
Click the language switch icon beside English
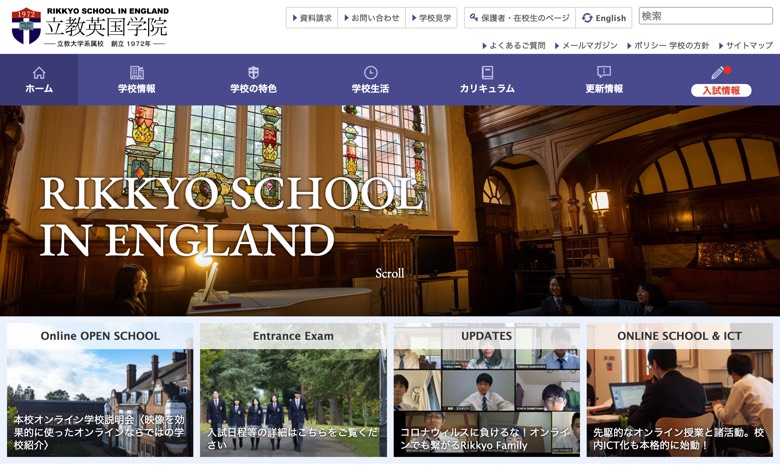[587, 18]
